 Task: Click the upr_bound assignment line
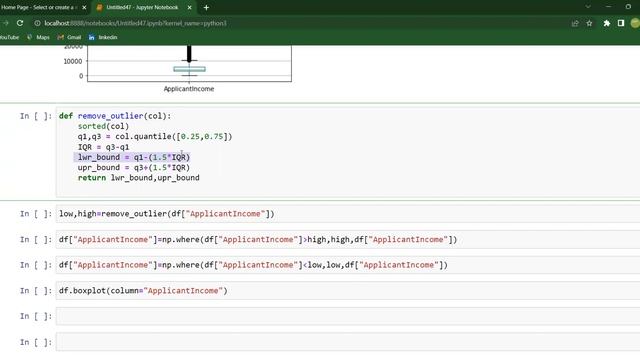pyautogui.click(x=134, y=167)
